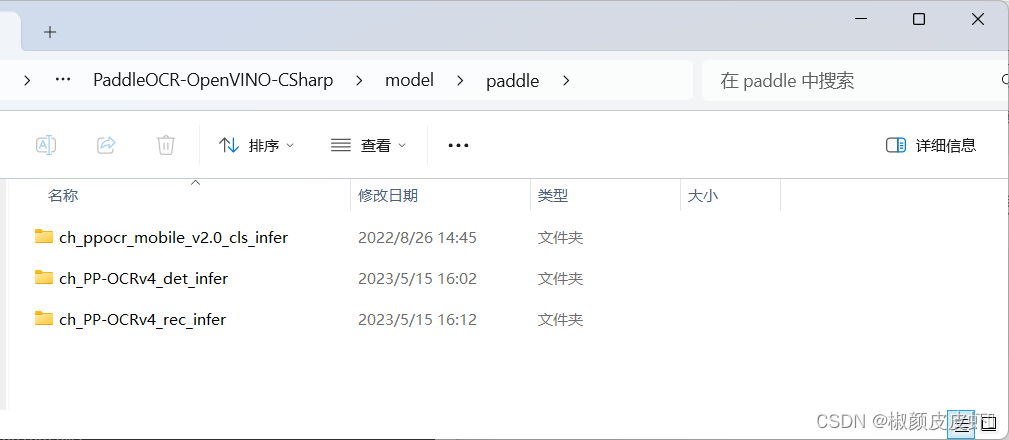This screenshot has width=1009, height=440.
Task: Select ch_ppocr_mobile_v2.0_cls_infer folder icon
Action: coord(44,237)
